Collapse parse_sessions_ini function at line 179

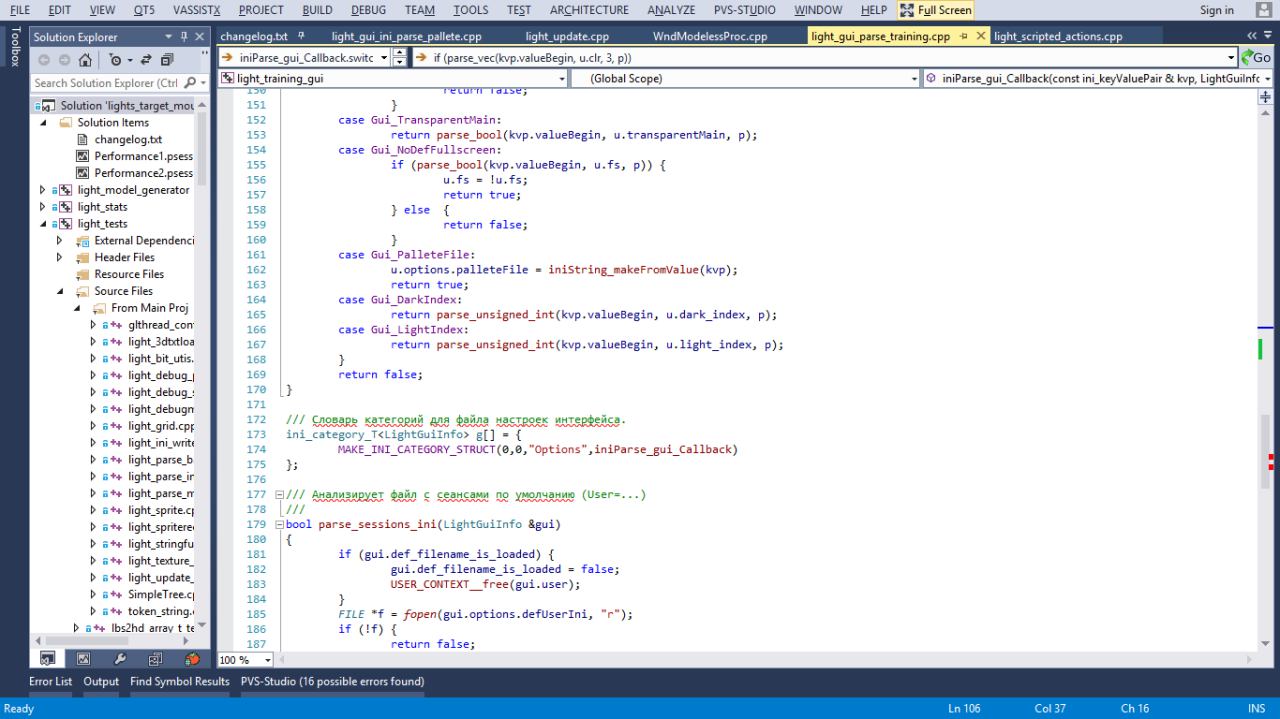(279, 524)
